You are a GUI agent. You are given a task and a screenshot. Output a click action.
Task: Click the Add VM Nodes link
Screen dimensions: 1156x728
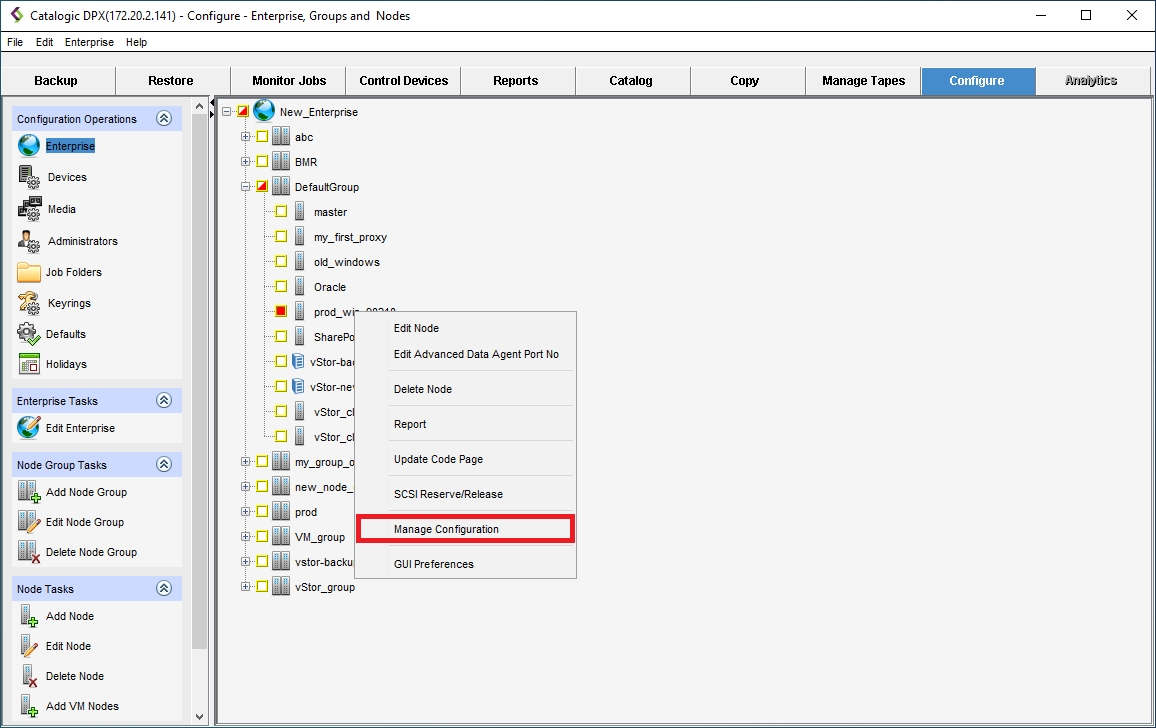click(x=82, y=706)
